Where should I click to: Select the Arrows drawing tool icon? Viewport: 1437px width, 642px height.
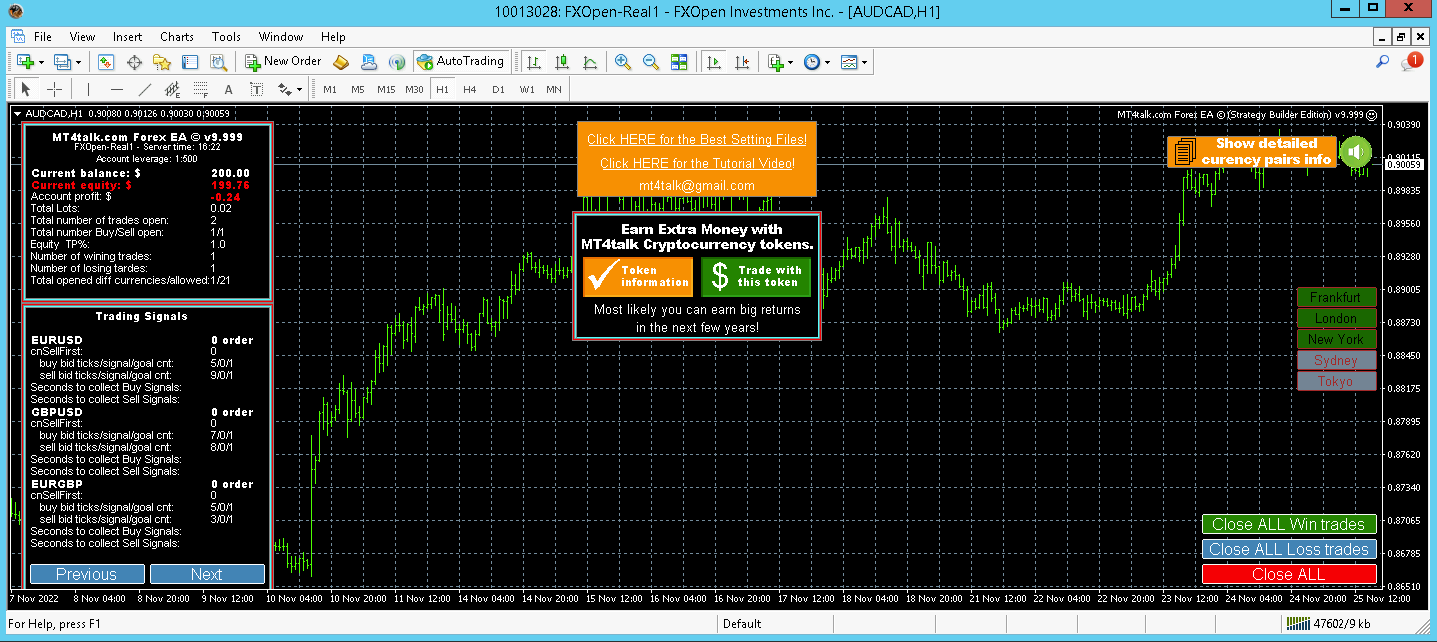click(x=284, y=89)
